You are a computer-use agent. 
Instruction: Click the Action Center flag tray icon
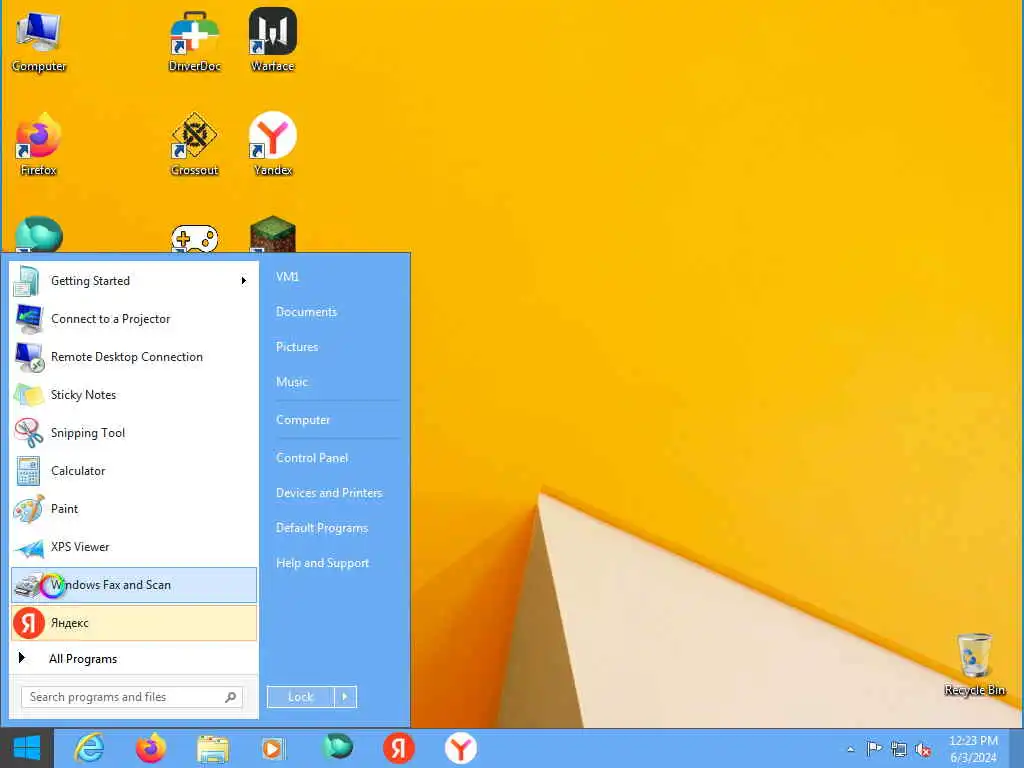874,749
